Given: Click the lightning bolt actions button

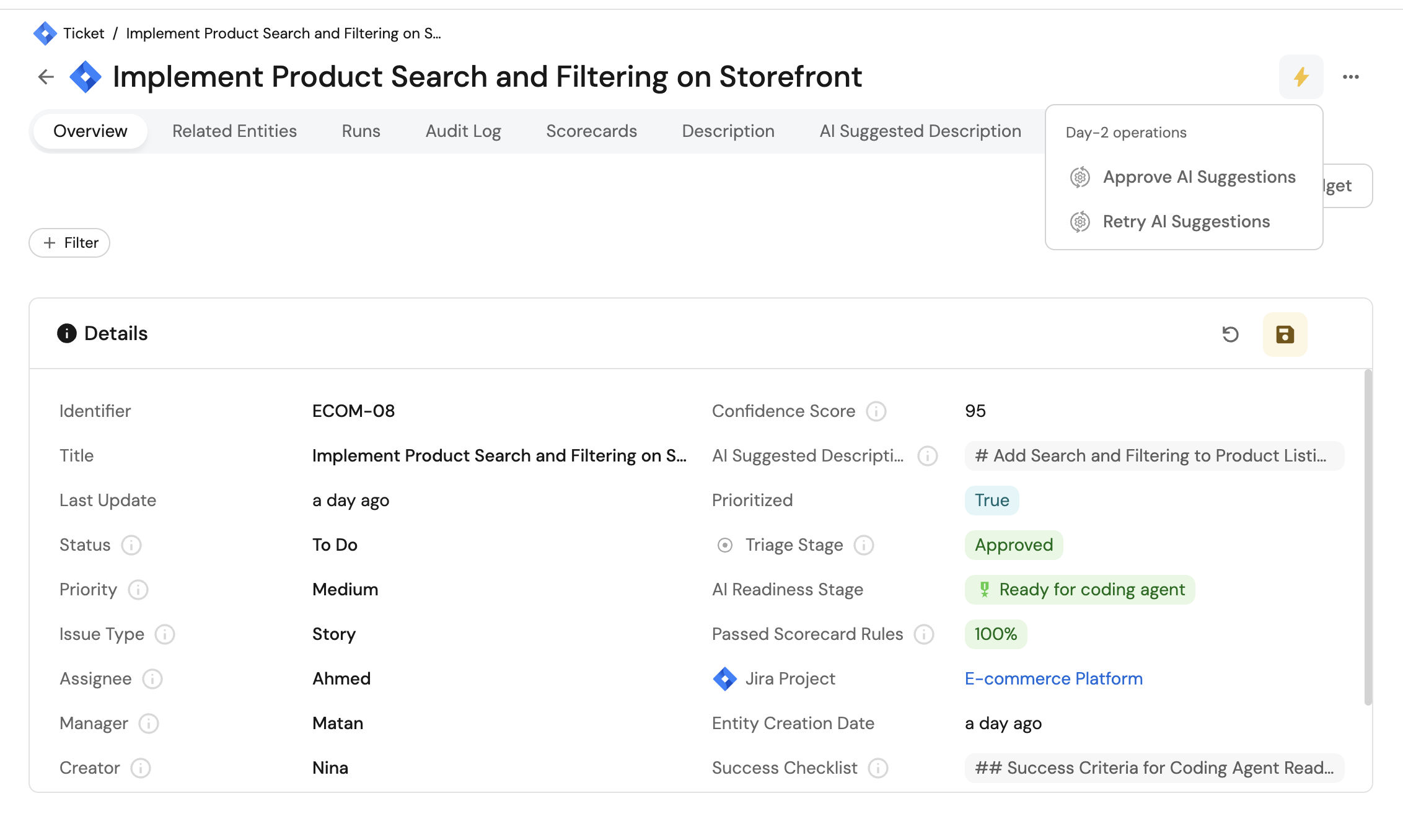Looking at the screenshot, I should point(1301,77).
